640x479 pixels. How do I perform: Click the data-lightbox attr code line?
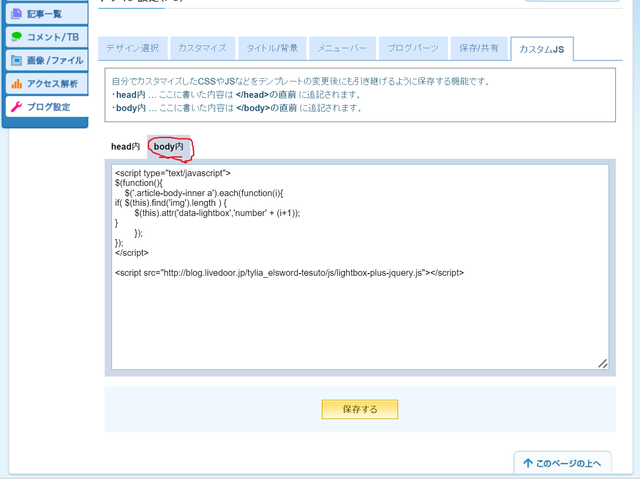[217, 213]
